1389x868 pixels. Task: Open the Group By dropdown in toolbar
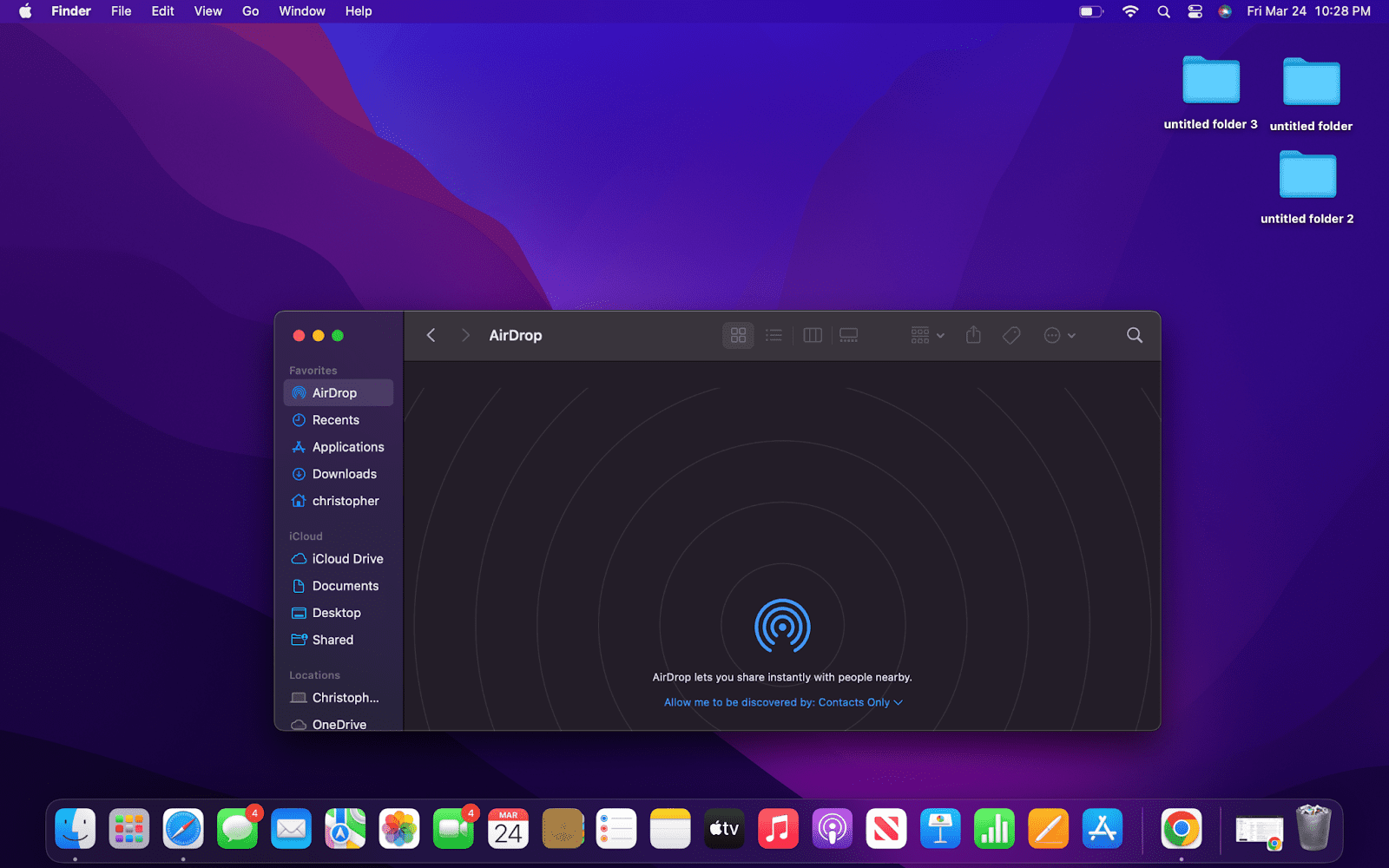[x=927, y=335]
